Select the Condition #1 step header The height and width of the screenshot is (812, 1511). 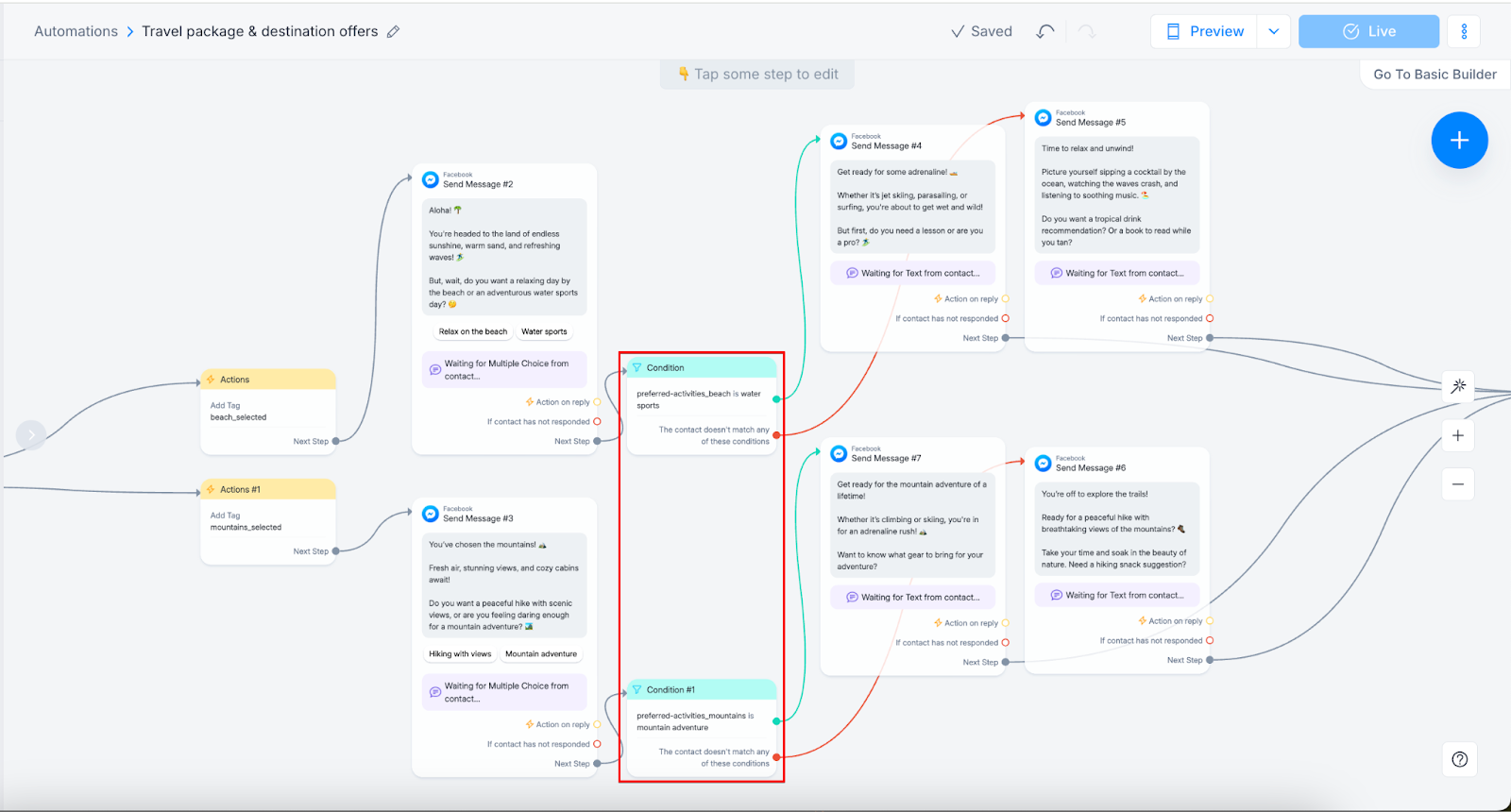pyautogui.click(x=701, y=690)
